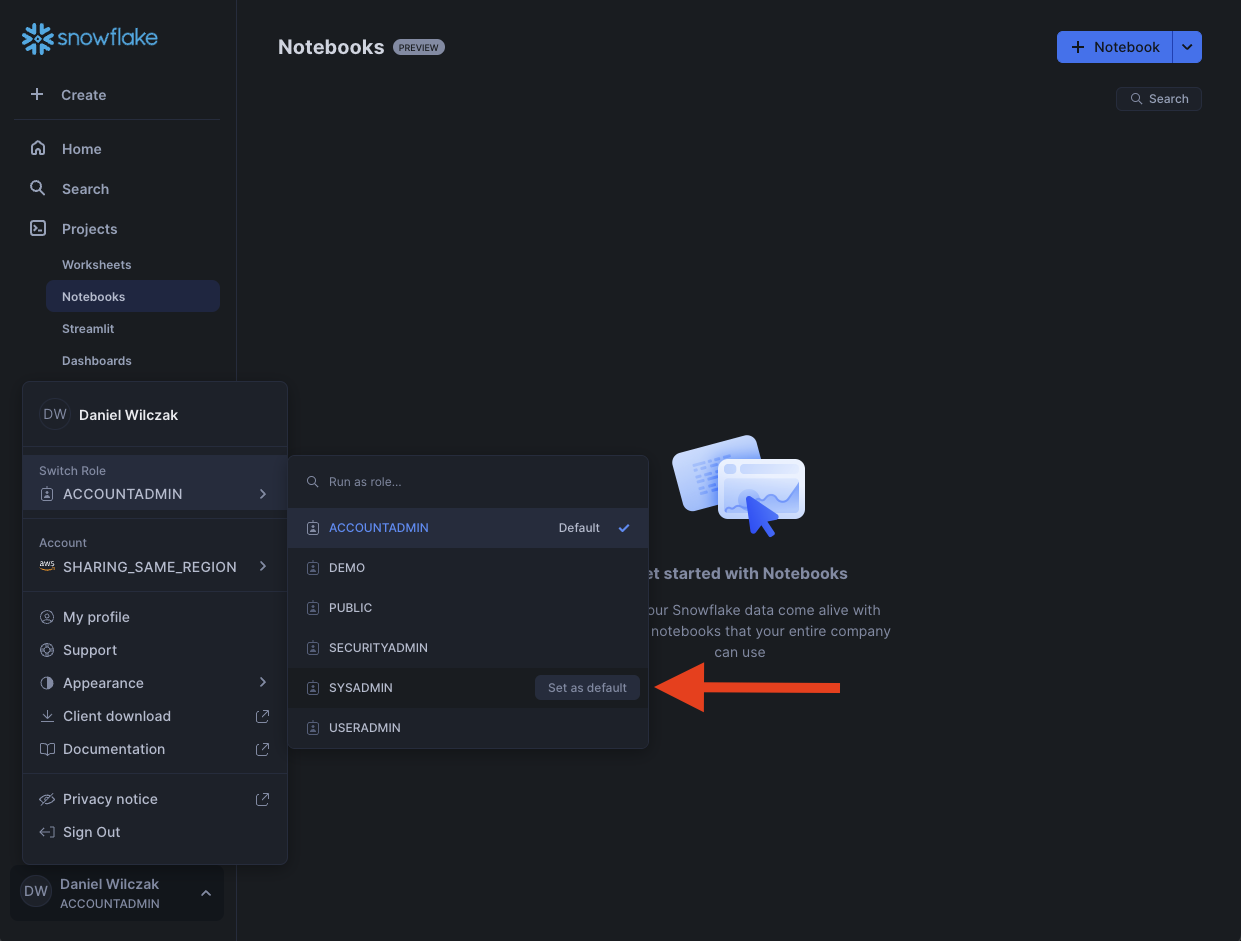Click the PREVIEW badge beside Notebooks
This screenshot has width=1241, height=941.
click(419, 47)
